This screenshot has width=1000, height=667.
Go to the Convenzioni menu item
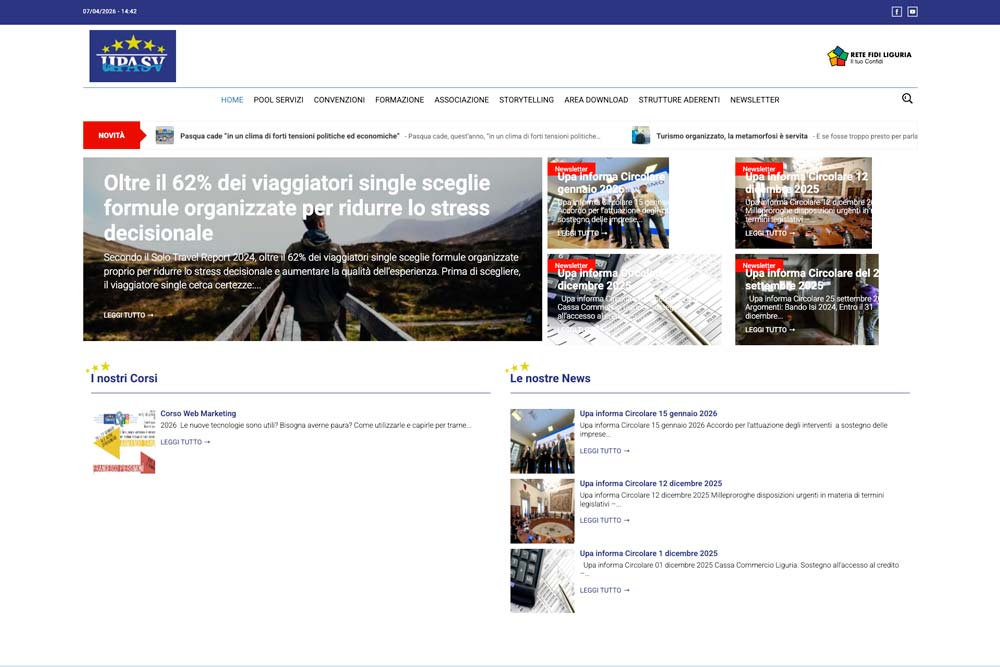click(x=339, y=100)
